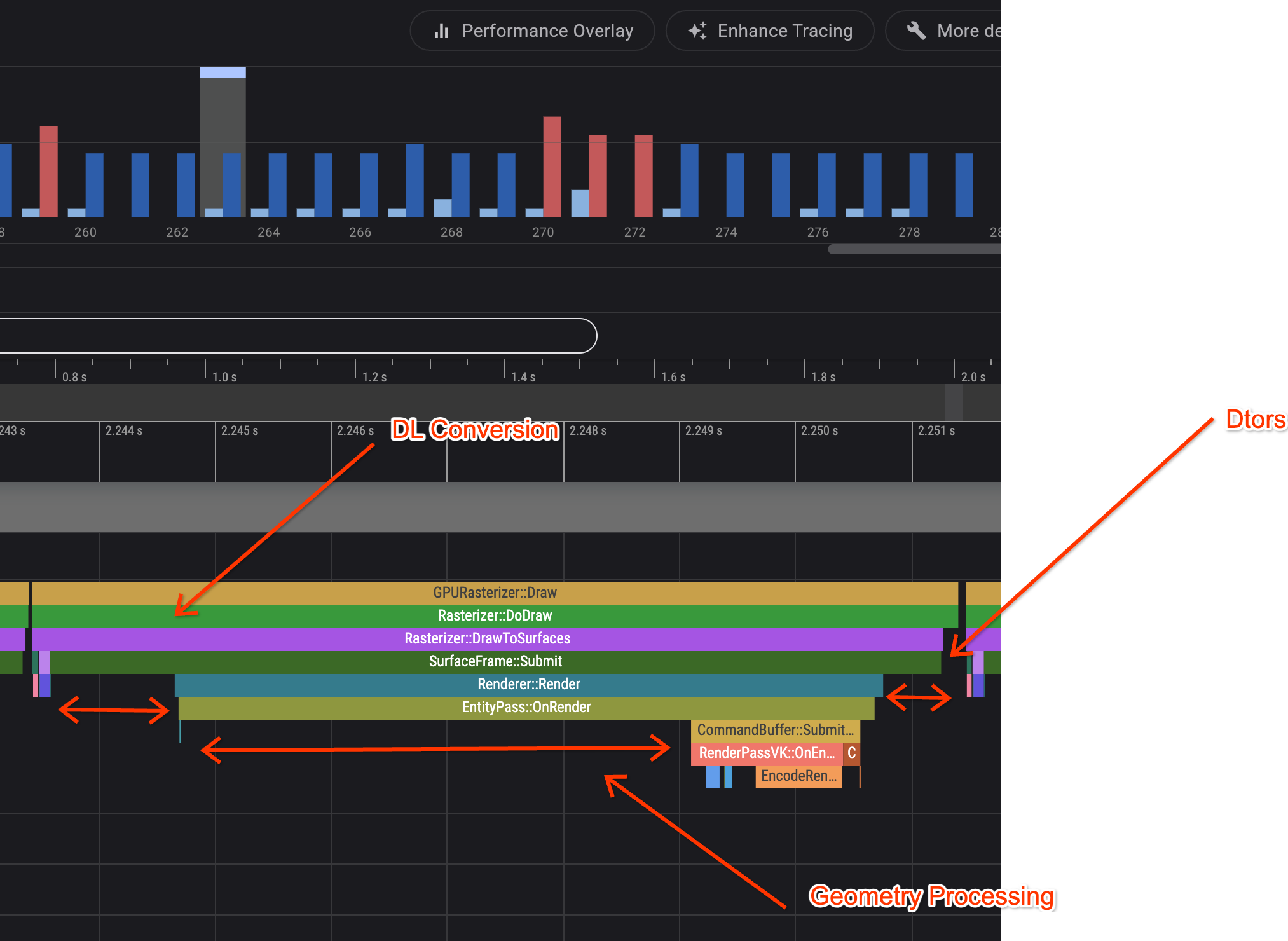Select the RenderPassVK::OnEncode slice

(766, 753)
